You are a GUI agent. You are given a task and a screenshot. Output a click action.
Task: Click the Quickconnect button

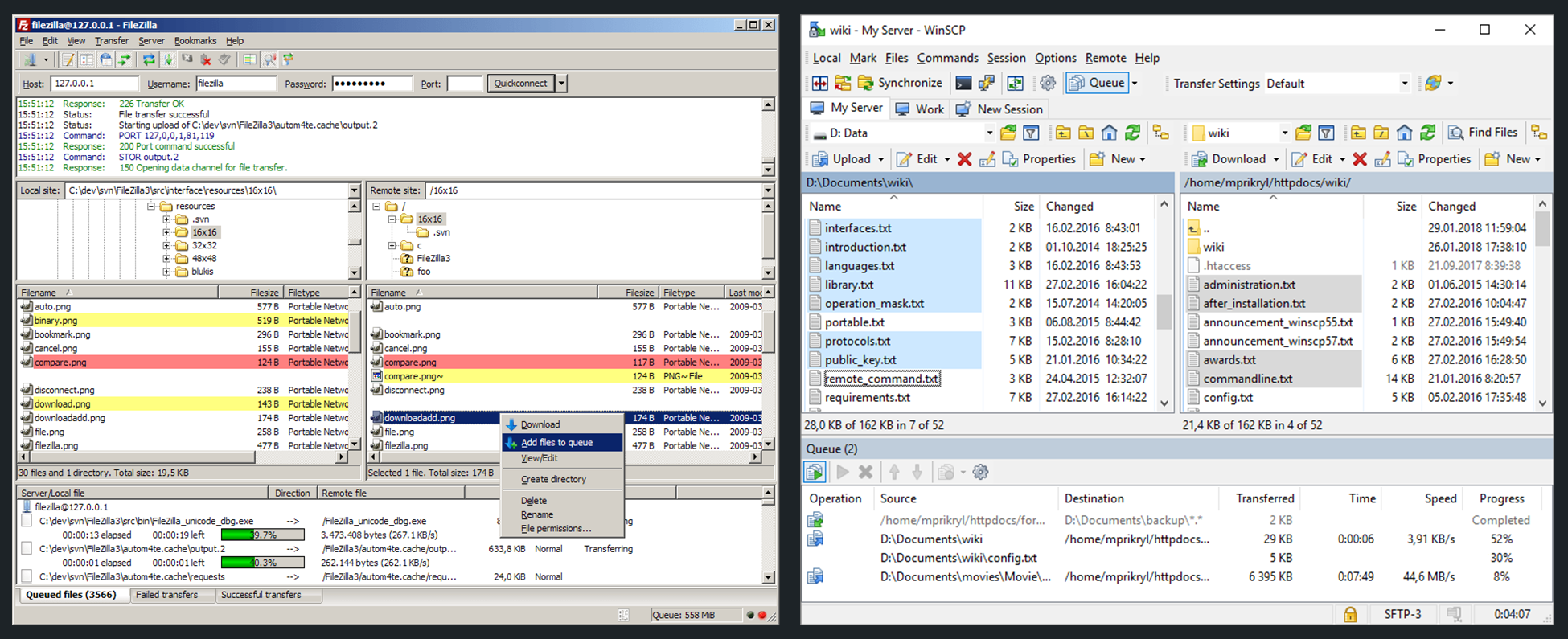[x=520, y=84]
